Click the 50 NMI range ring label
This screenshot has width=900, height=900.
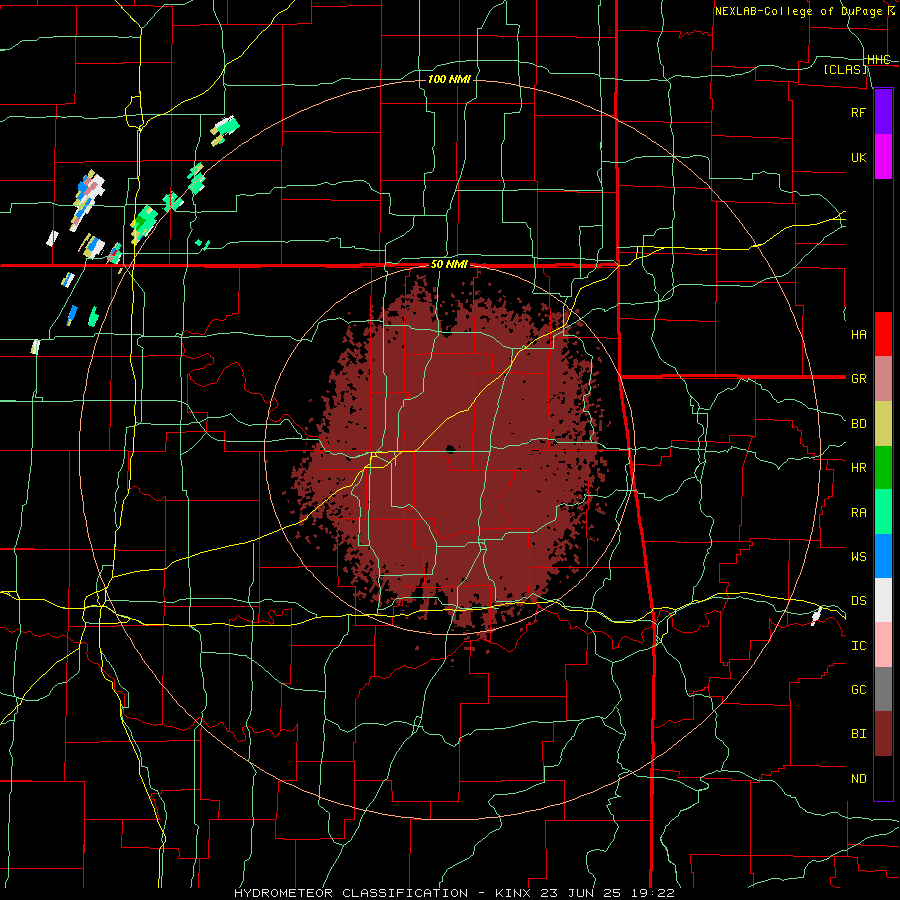click(449, 265)
